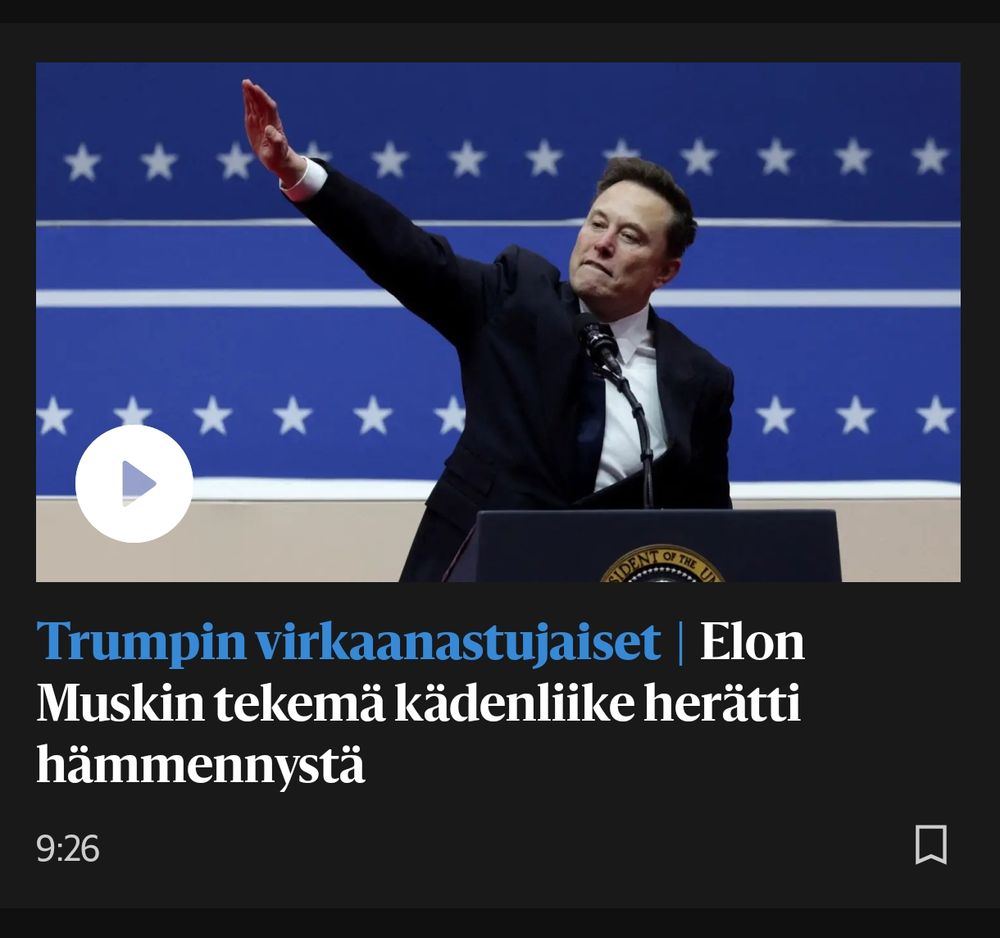This screenshot has height=938, width=1000.
Task: Click the word 'hämmennystä' in the headline
Action: [200, 763]
